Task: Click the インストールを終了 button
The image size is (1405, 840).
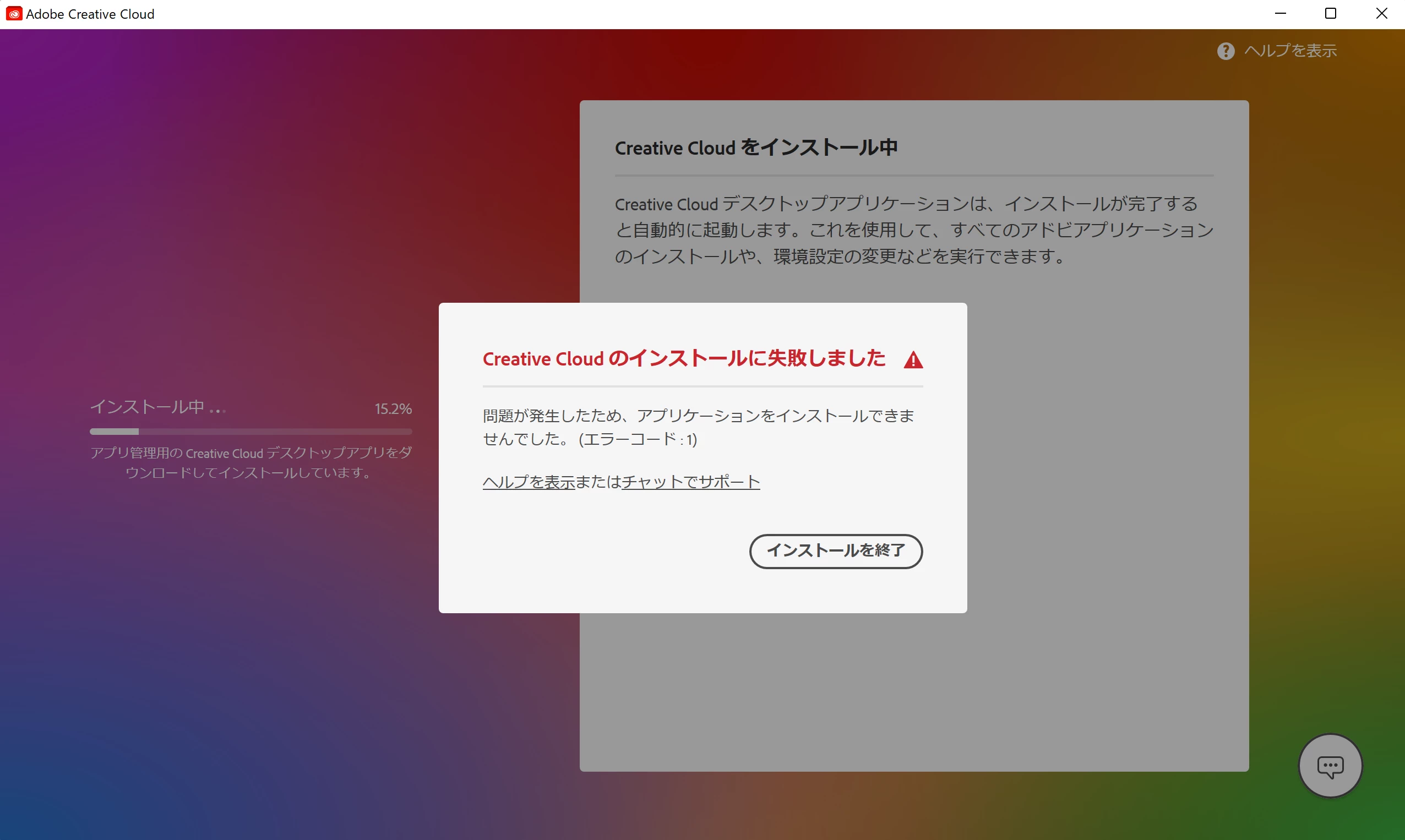Action: pyautogui.click(x=836, y=551)
